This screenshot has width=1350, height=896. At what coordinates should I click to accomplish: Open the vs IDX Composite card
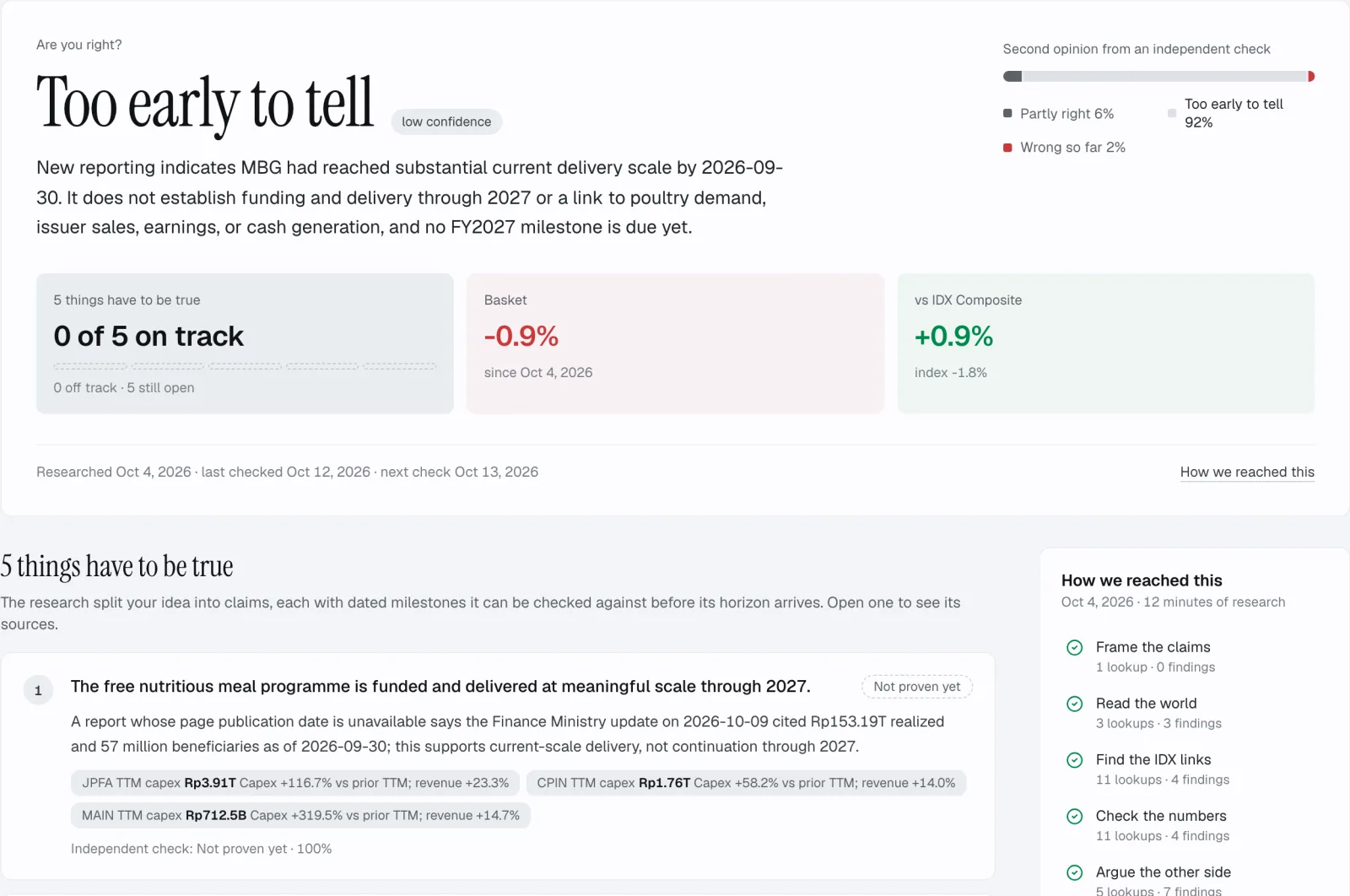(x=1106, y=343)
